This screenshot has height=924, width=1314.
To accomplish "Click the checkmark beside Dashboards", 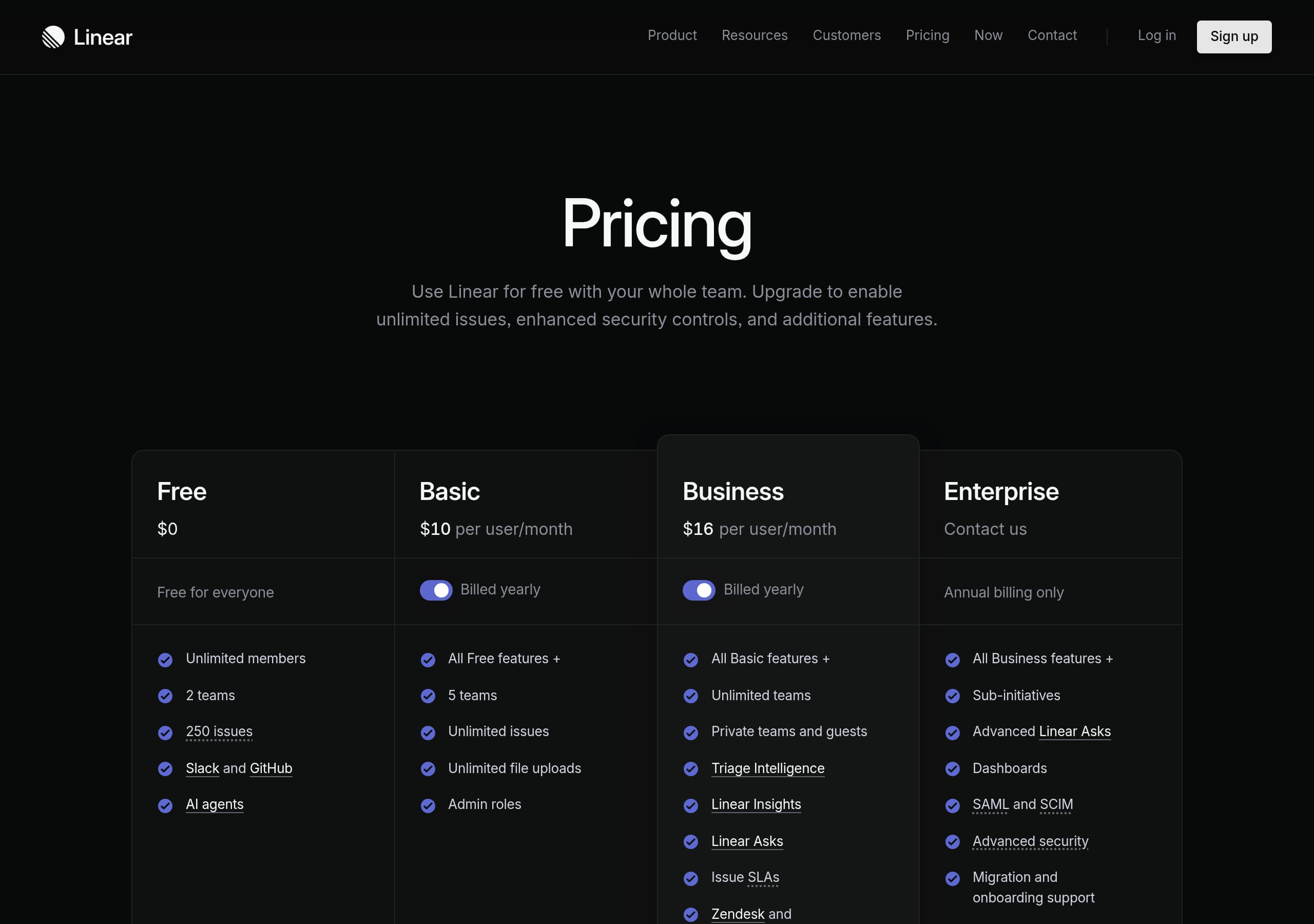I will [953, 769].
